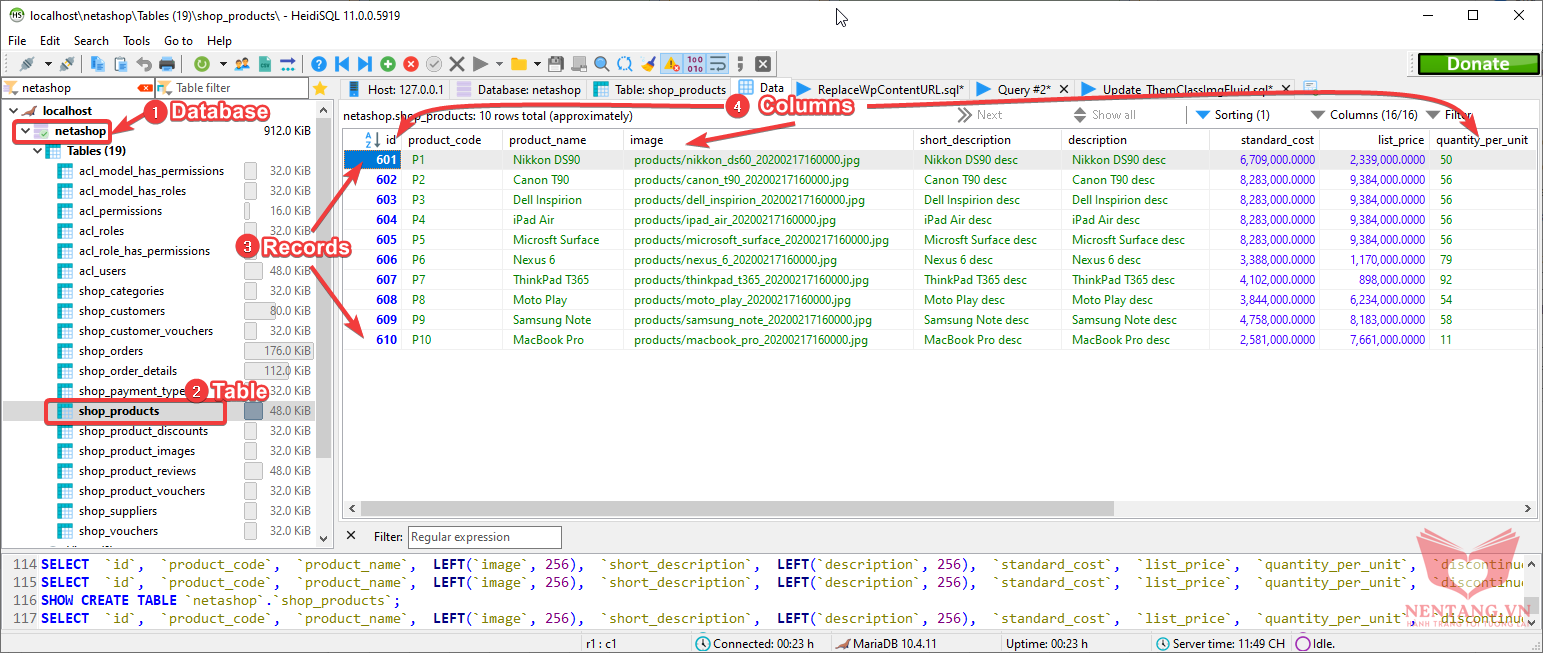1543x653 pixels.
Task: Click the red Delete row icon
Action: click(x=410, y=64)
